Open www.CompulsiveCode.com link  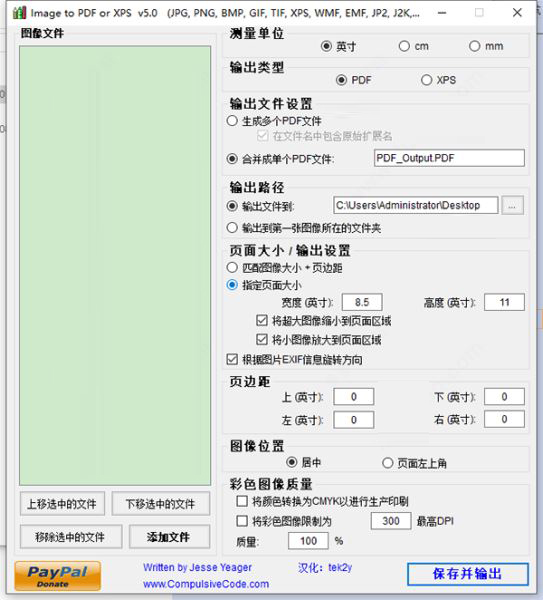point(206,584)
